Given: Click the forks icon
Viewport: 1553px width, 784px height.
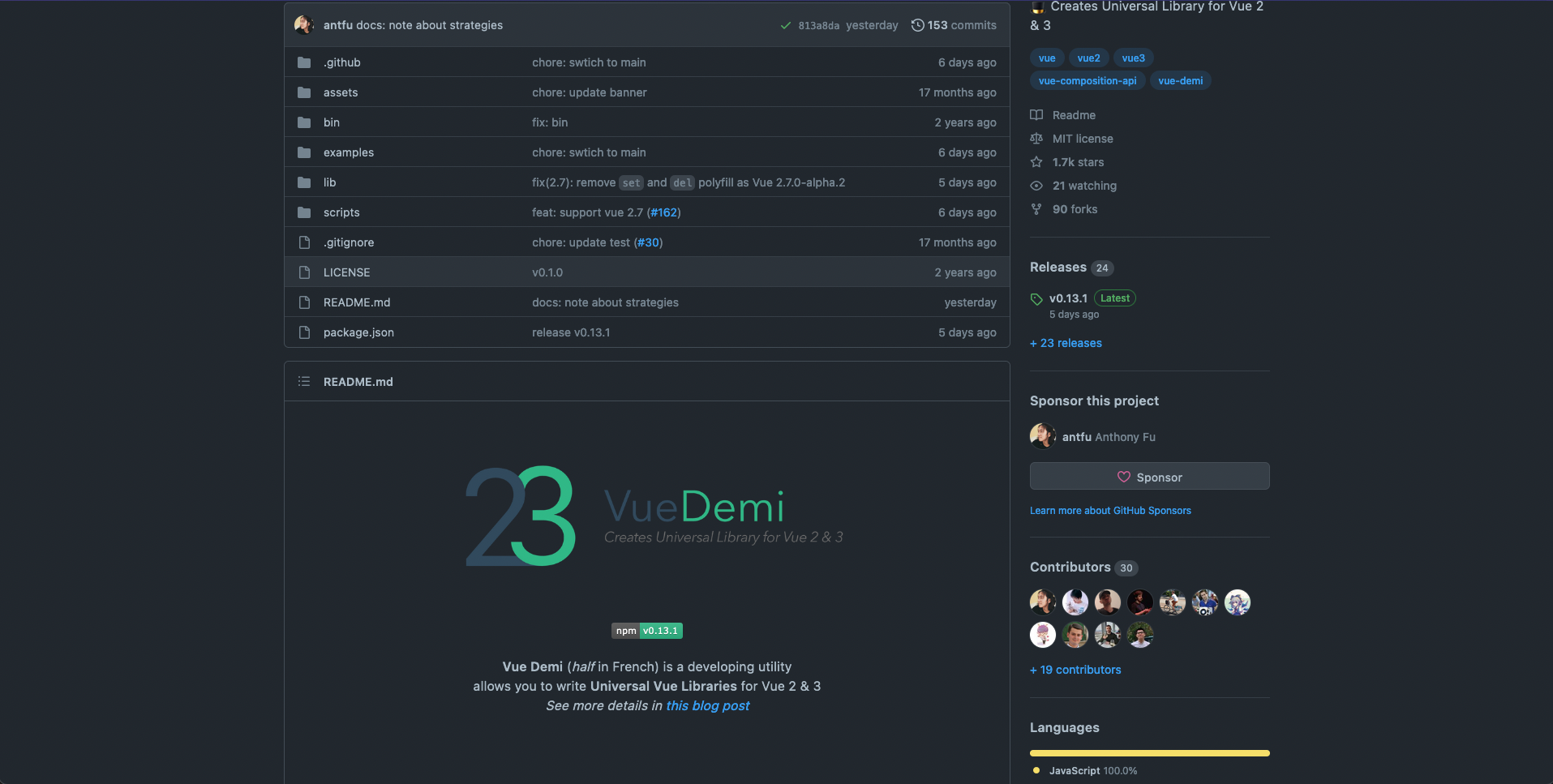Looking at the screenshot, I should pyautogui.click(x=1036, y=209).
